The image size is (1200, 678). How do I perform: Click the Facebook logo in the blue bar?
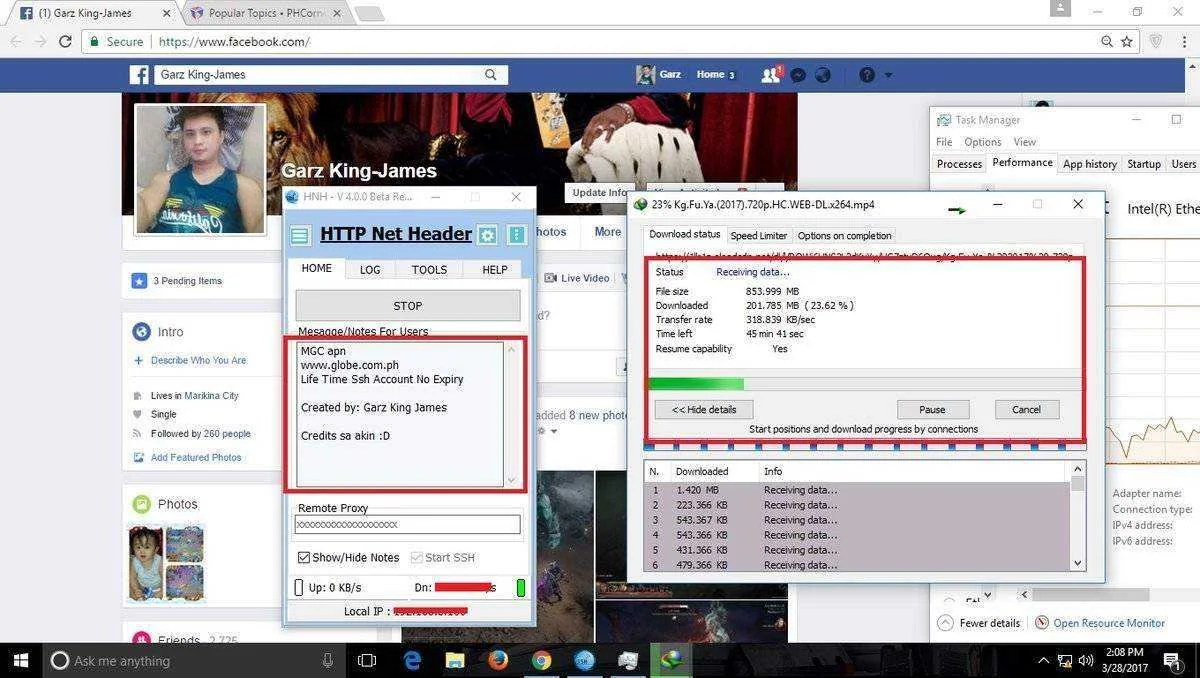tap(139, 75)
